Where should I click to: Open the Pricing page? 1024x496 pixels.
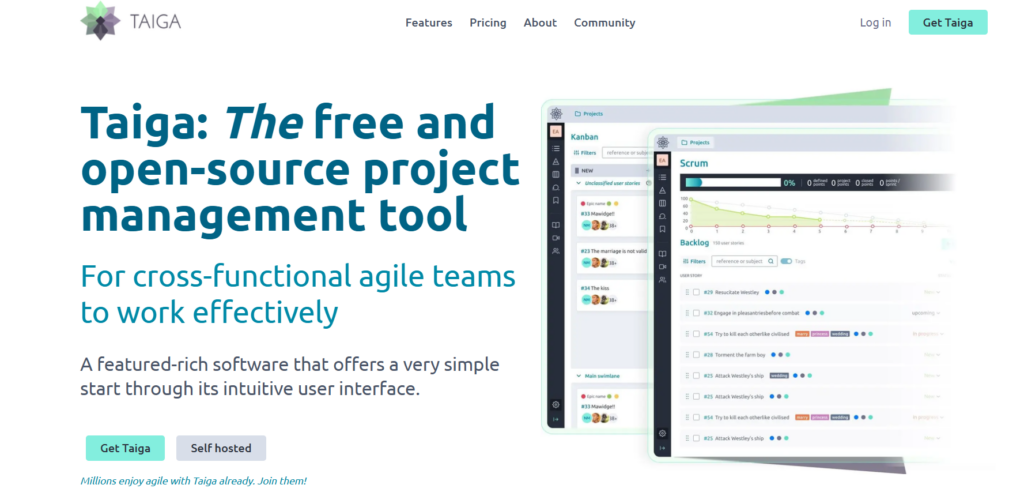coord(488,23)
